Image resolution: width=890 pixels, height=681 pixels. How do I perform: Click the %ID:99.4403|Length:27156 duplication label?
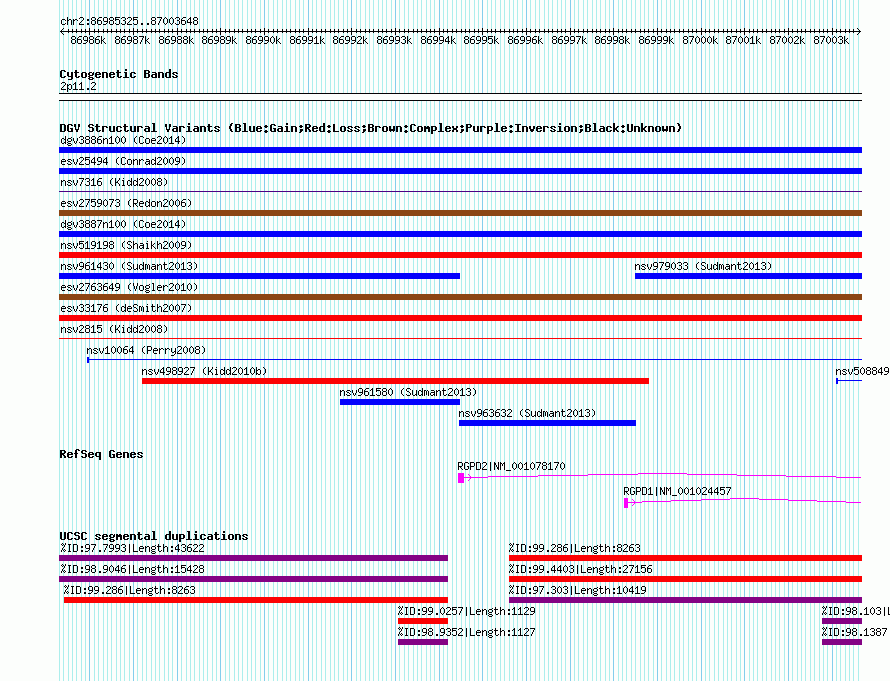click(x=581, y=569)
